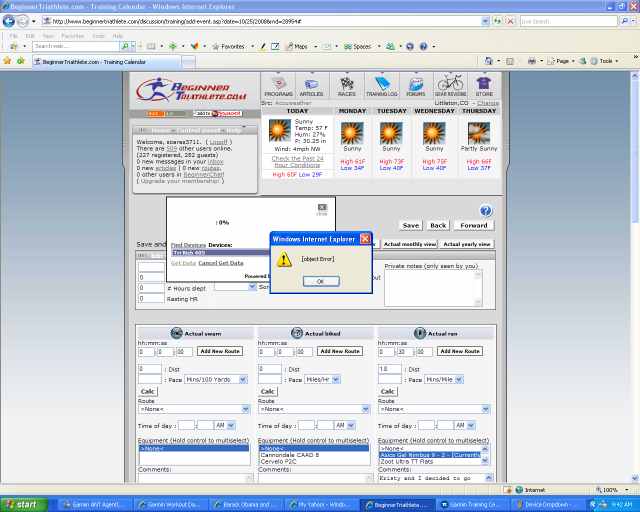
Task: Click the Logoff link
Action: click(x=218, y=142)
